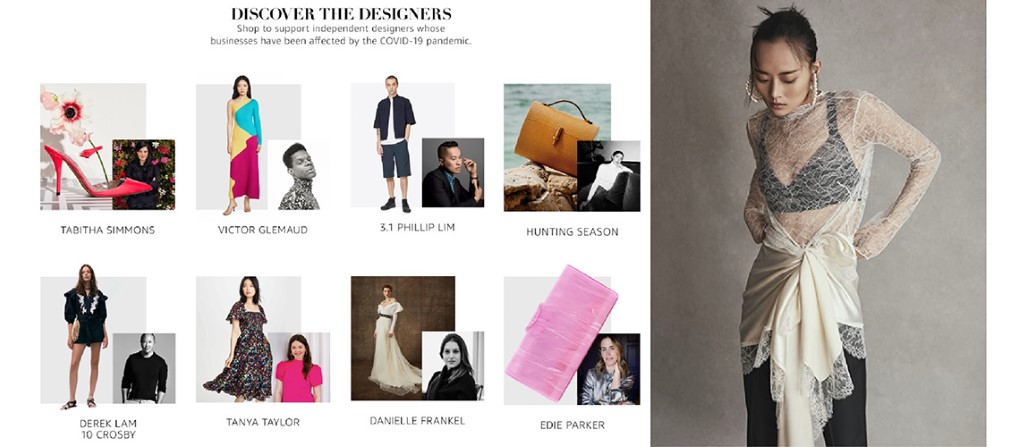Select the Edie Parker designer name
Screen dimensions: 1020x447
572,426
